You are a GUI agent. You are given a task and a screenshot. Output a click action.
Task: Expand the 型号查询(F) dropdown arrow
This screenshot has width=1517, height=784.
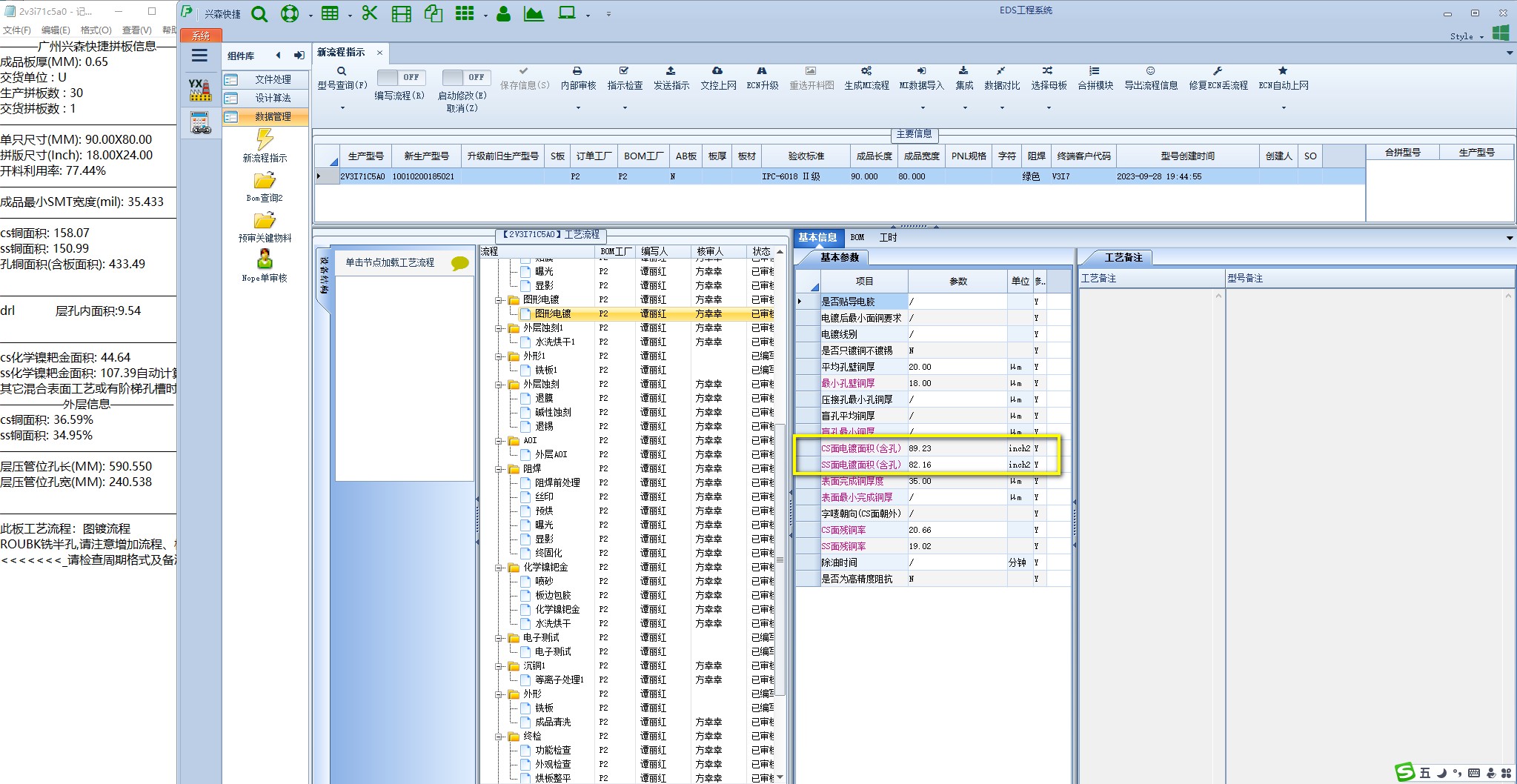(342, 108)
